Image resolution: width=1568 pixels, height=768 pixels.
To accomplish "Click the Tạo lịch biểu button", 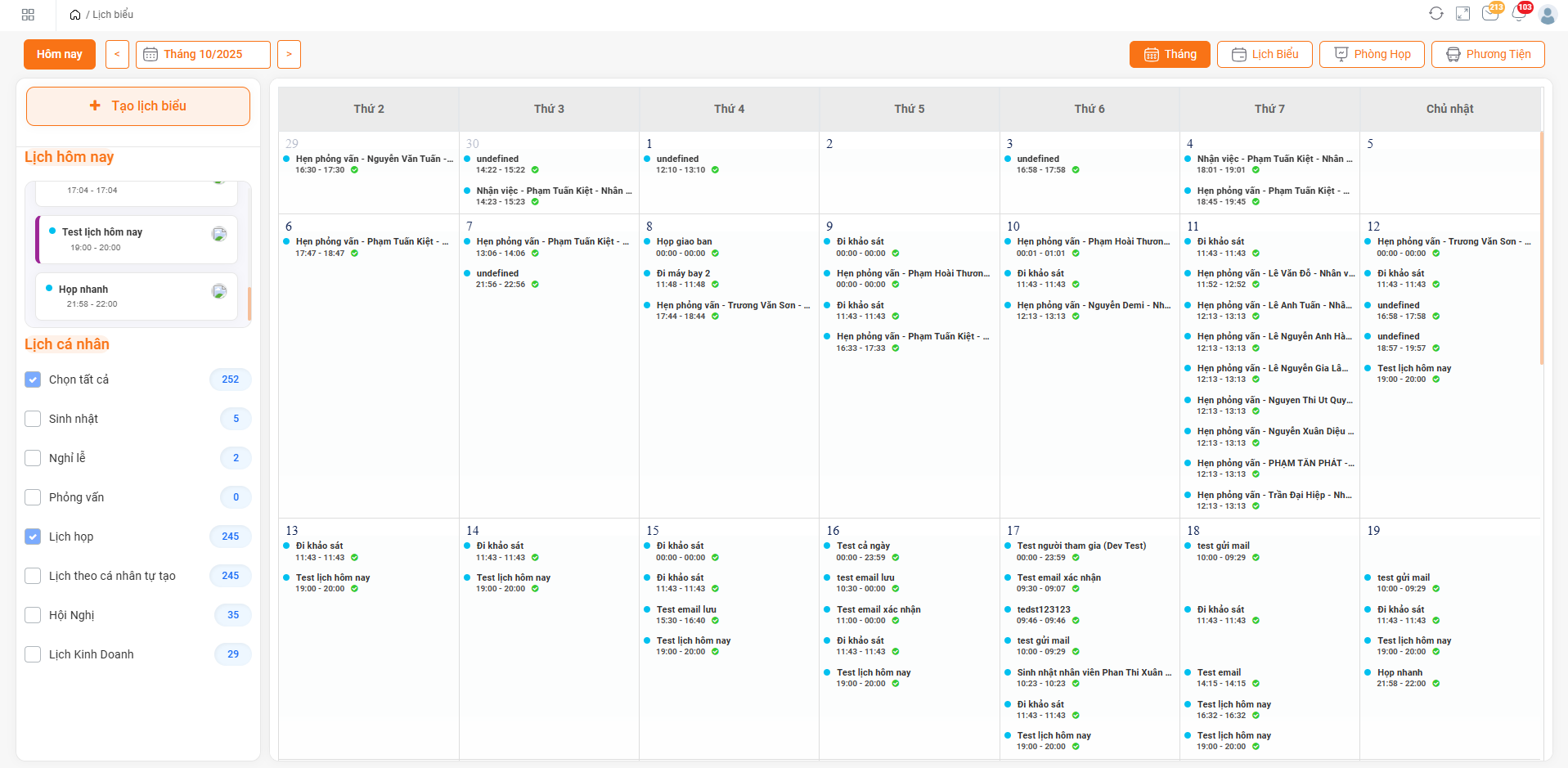I will tap(138, 106).
